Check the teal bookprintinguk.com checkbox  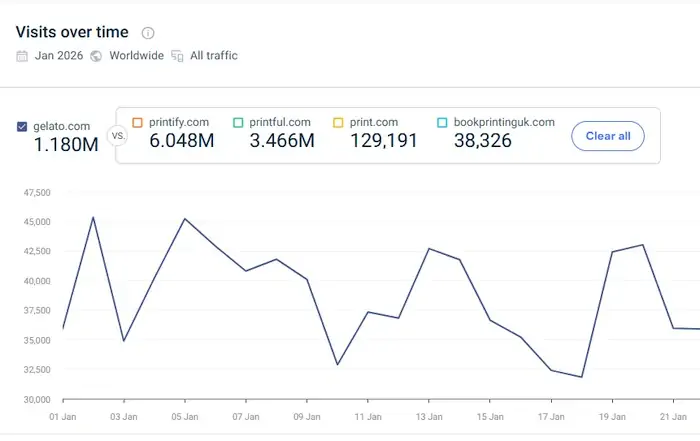[x=442, y=123]
